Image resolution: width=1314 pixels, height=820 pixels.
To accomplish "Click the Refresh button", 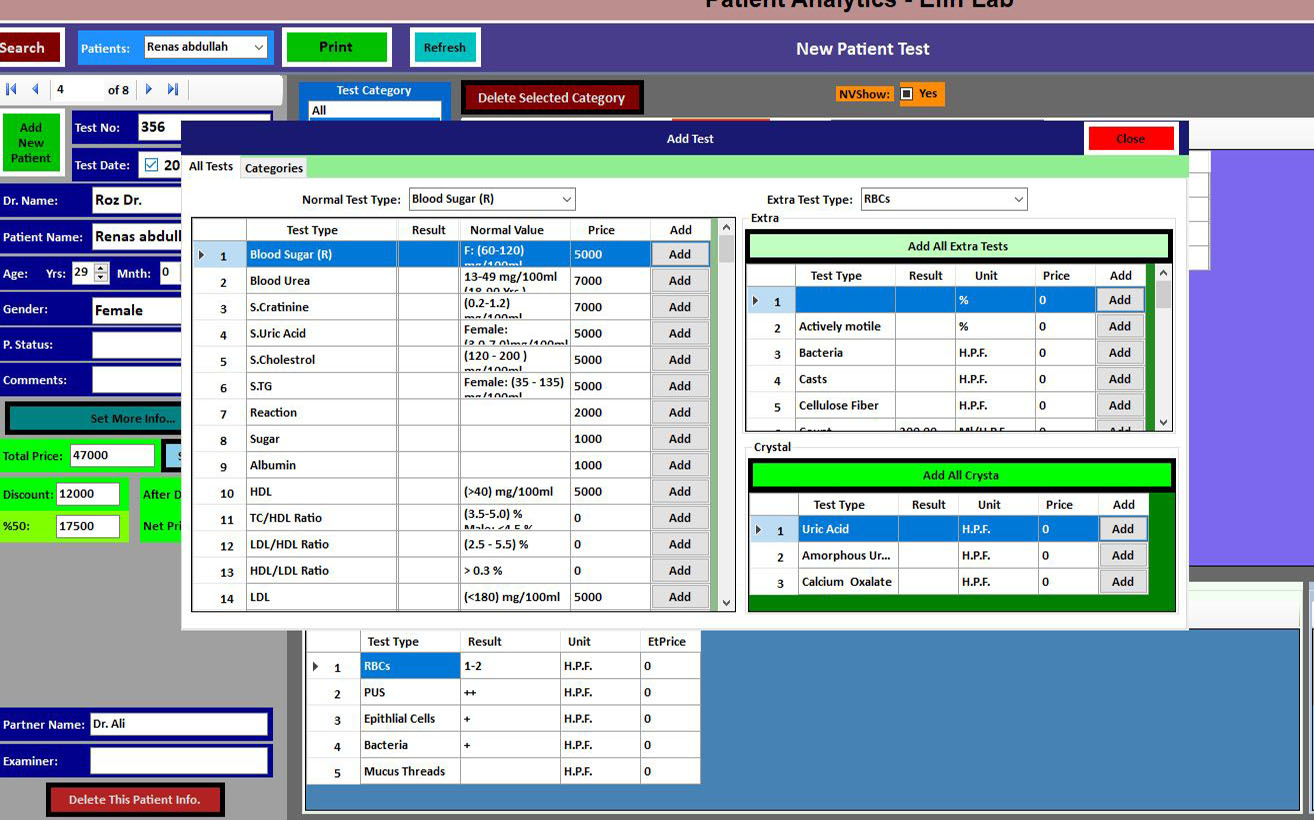I will click(444, 47).
